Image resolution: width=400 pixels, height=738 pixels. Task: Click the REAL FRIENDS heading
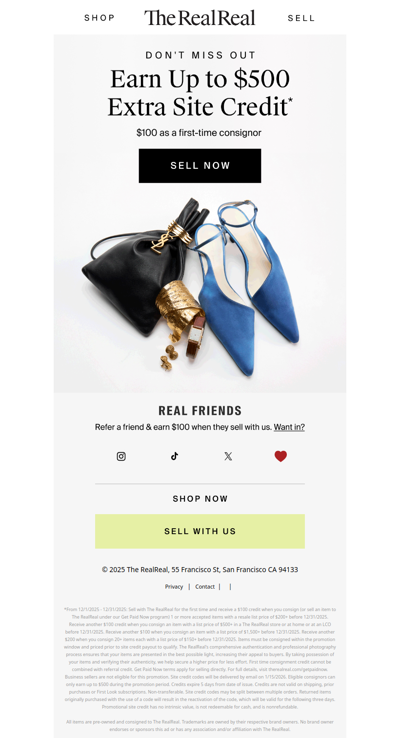200,410
